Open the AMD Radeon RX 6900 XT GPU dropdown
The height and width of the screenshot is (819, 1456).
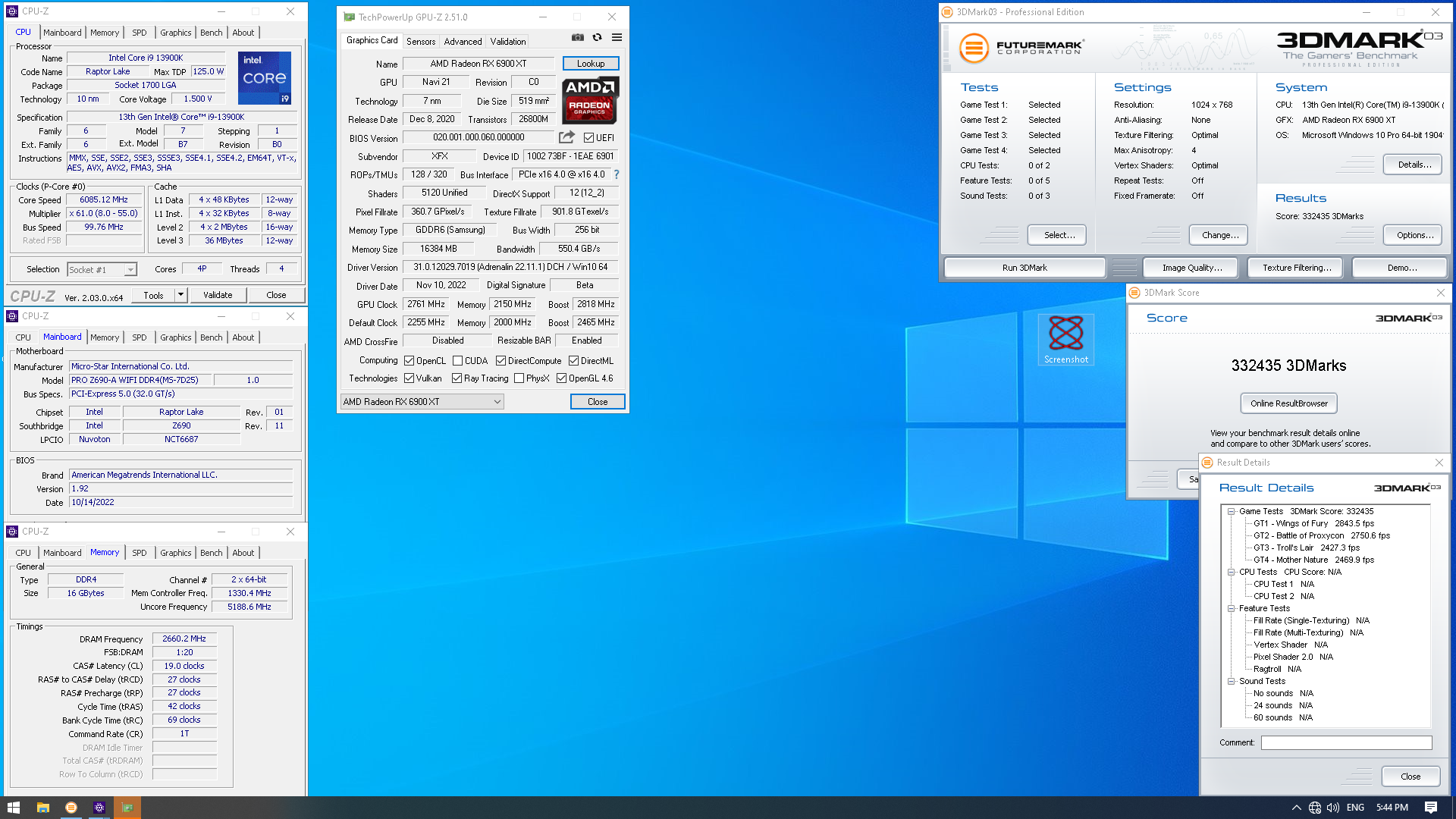tap(422, 402)
